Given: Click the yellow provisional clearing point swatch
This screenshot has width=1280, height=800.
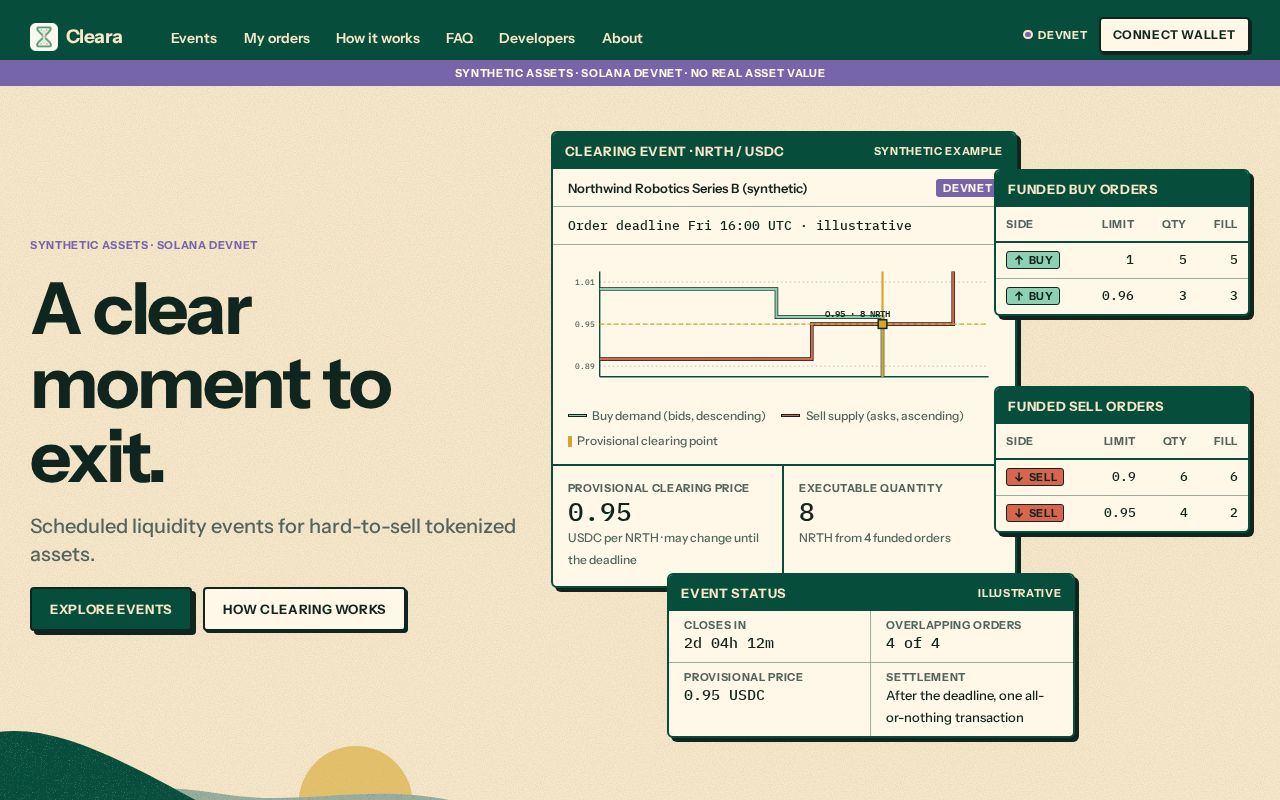Looking at the screenshot, I should pos(570,441).
